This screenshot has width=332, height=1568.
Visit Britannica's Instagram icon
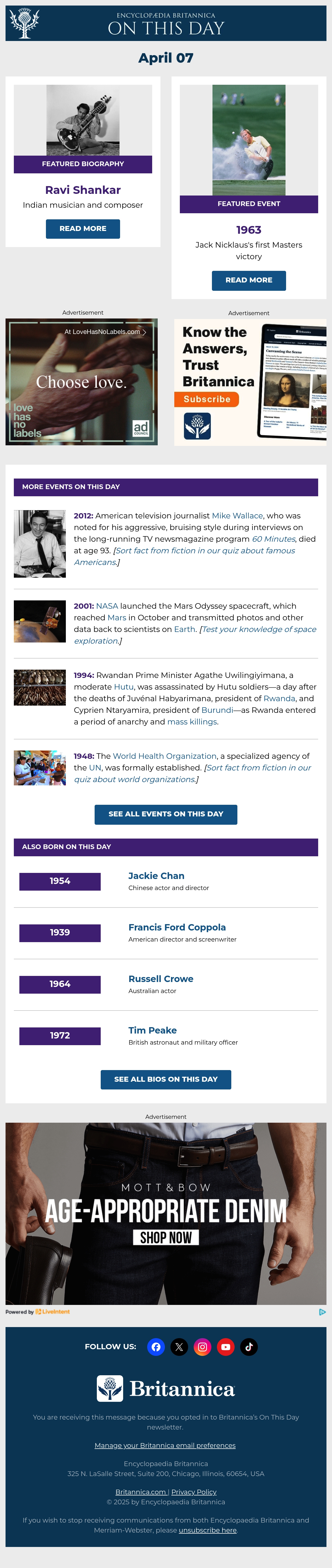point(203,1346)
